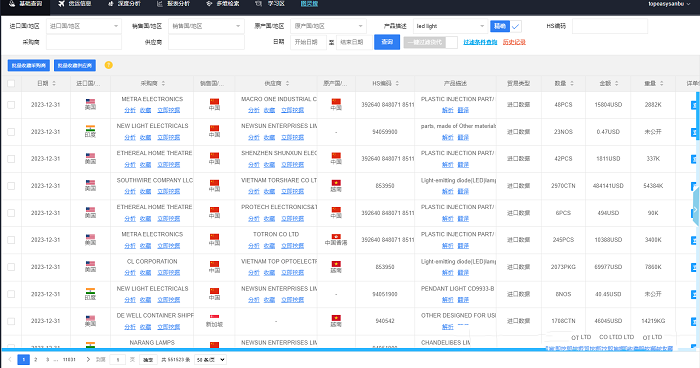The height and width of the screenshot is (368, 700).
Task: Click the Hong Kong flag in TOTRON CO LTD row
Action: 336,237
